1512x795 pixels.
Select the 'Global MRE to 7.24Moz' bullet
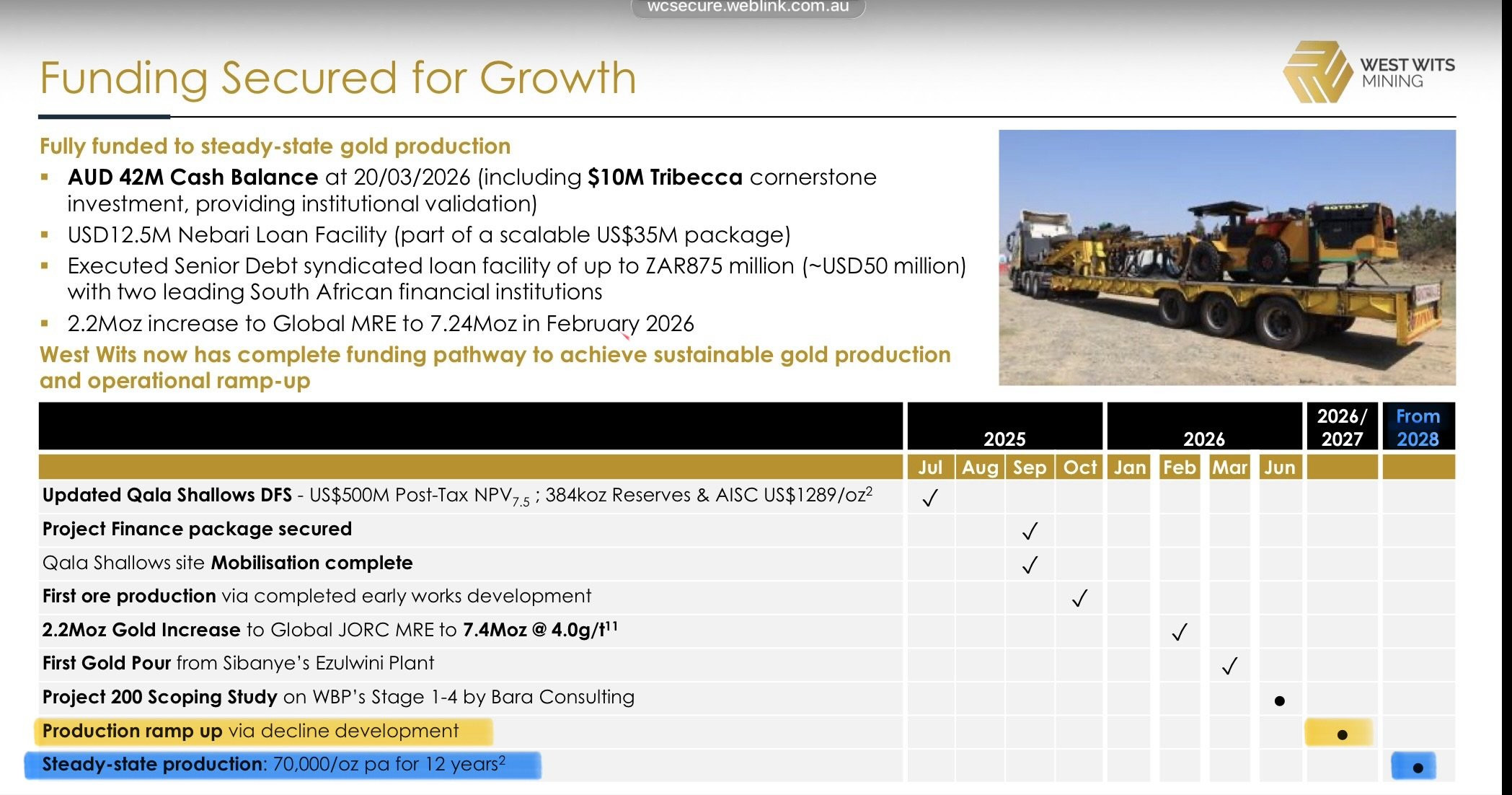click(x=381, y=324)
